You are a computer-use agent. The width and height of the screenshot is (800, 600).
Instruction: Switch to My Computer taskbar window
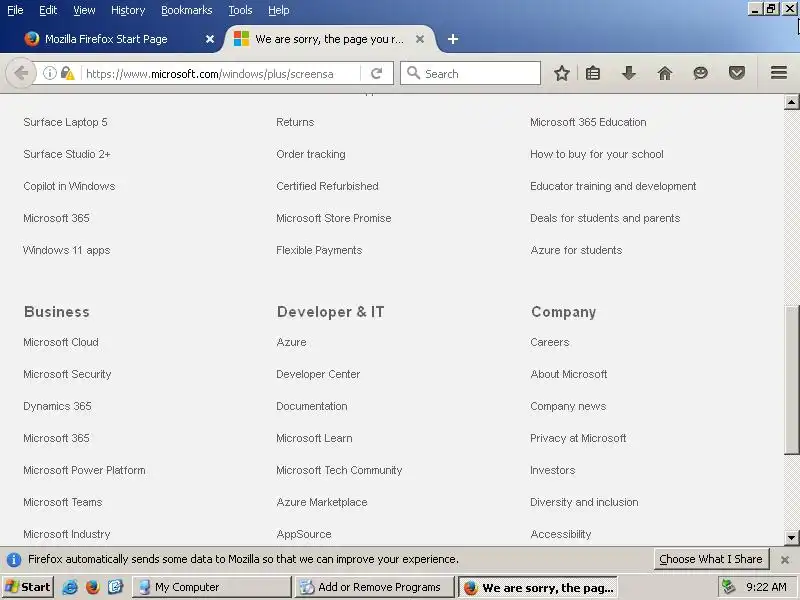pos(212,587)
